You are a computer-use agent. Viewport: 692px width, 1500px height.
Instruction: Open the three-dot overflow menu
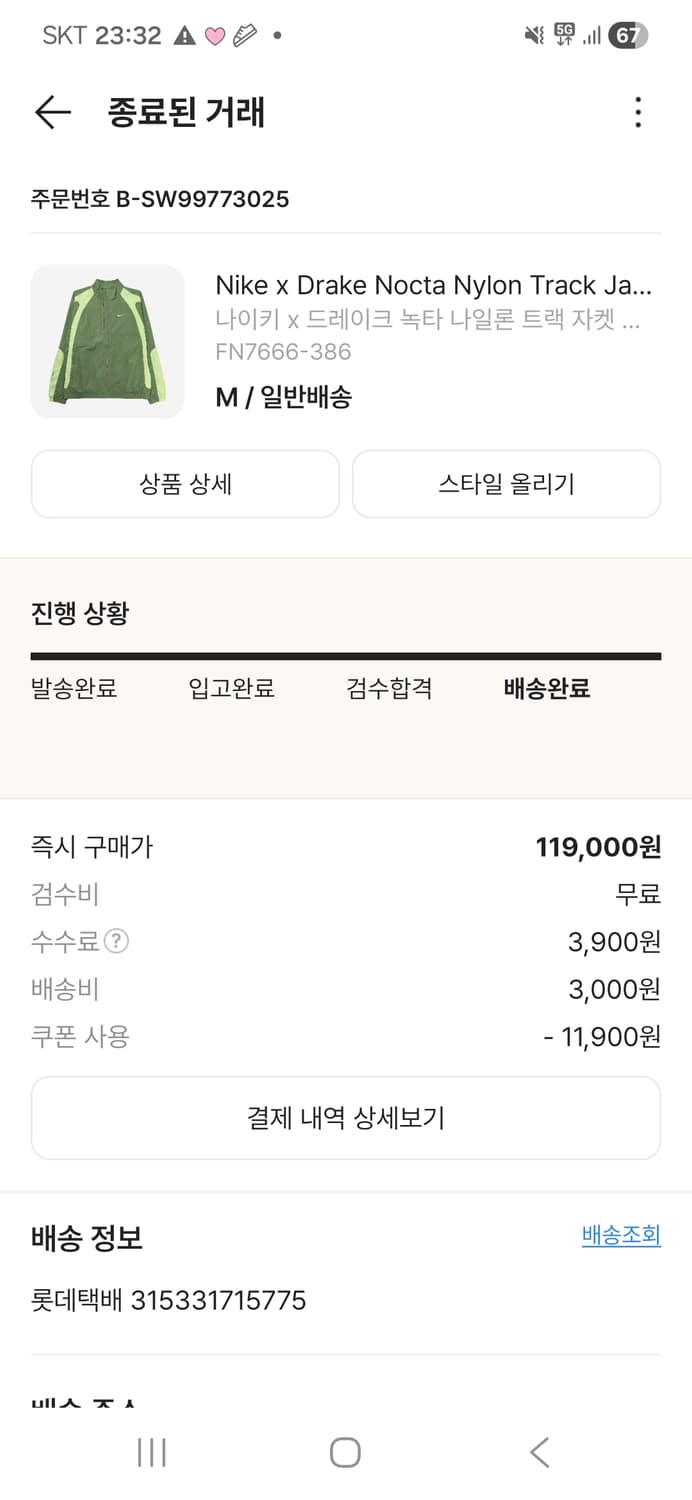coord(637,113)
